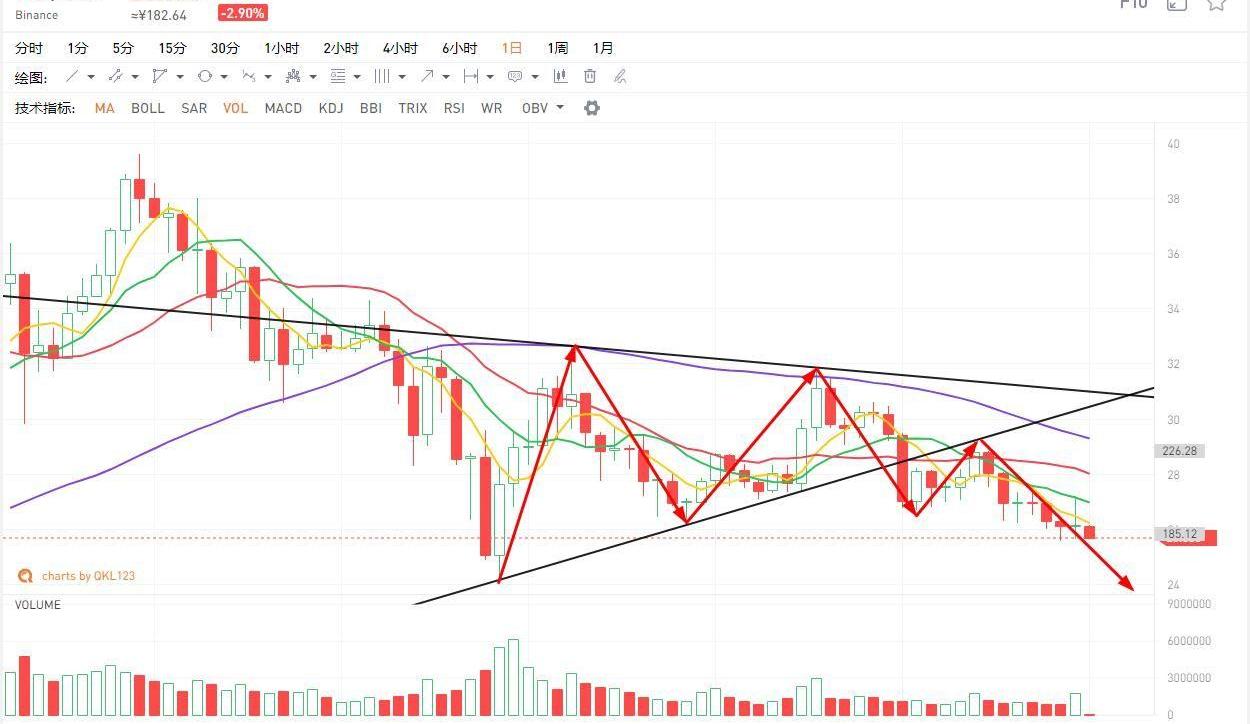Toggle the VOL indicator off
This screenshot has height=724, width=1250.
(x=235, y=108)
